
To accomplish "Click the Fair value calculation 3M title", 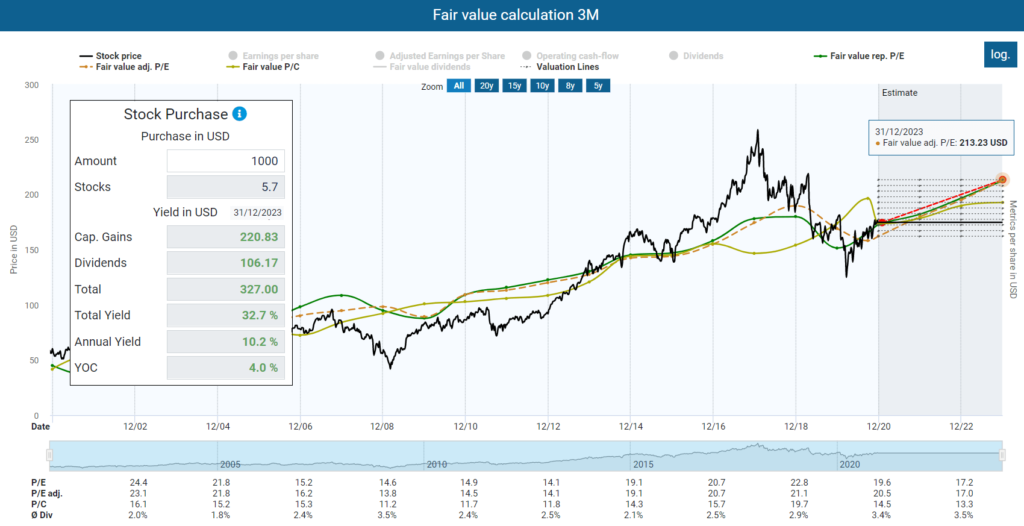I will coord(515,15).
